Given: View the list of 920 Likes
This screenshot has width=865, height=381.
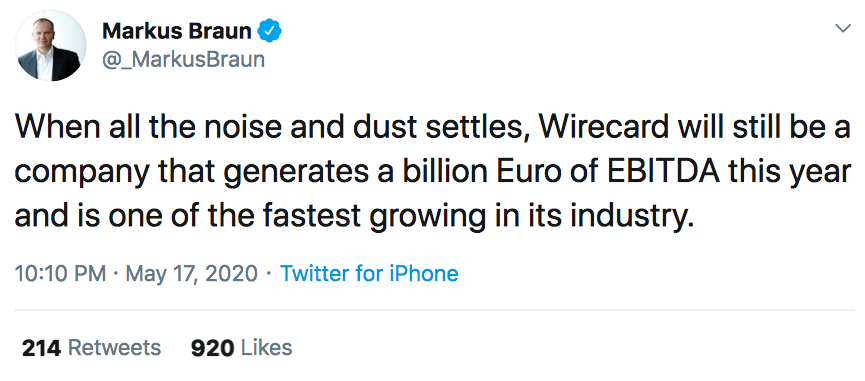Looking at the screenshot, I should point(241,348).
